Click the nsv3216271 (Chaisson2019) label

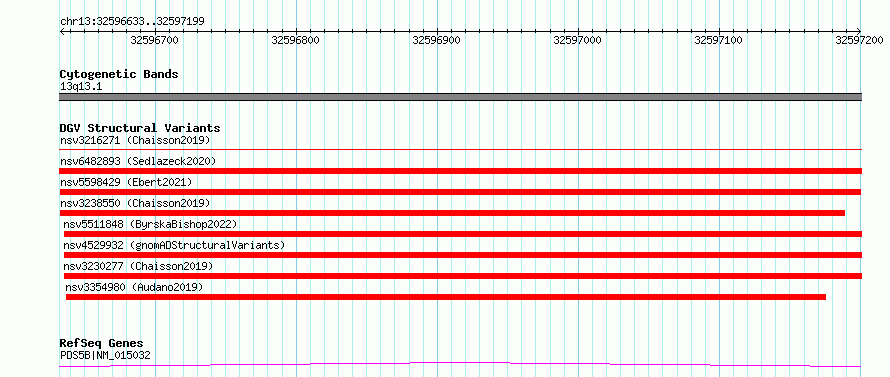click(x=135, y=140)
